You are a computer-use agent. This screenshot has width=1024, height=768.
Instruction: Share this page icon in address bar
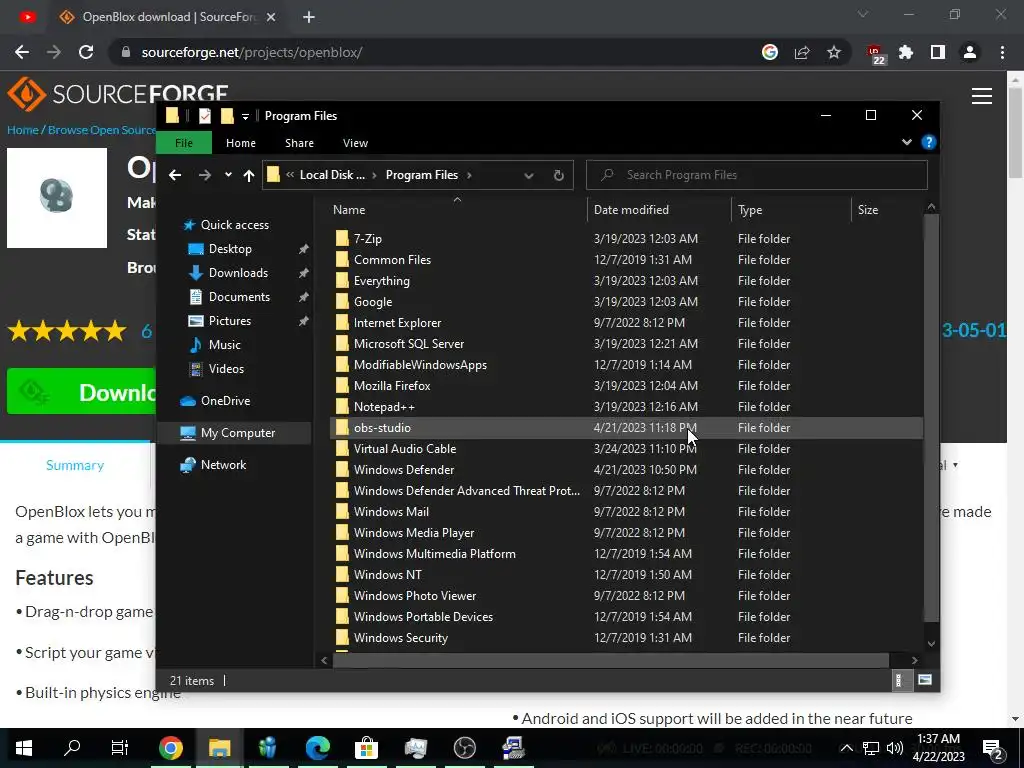tap(802, 52)
